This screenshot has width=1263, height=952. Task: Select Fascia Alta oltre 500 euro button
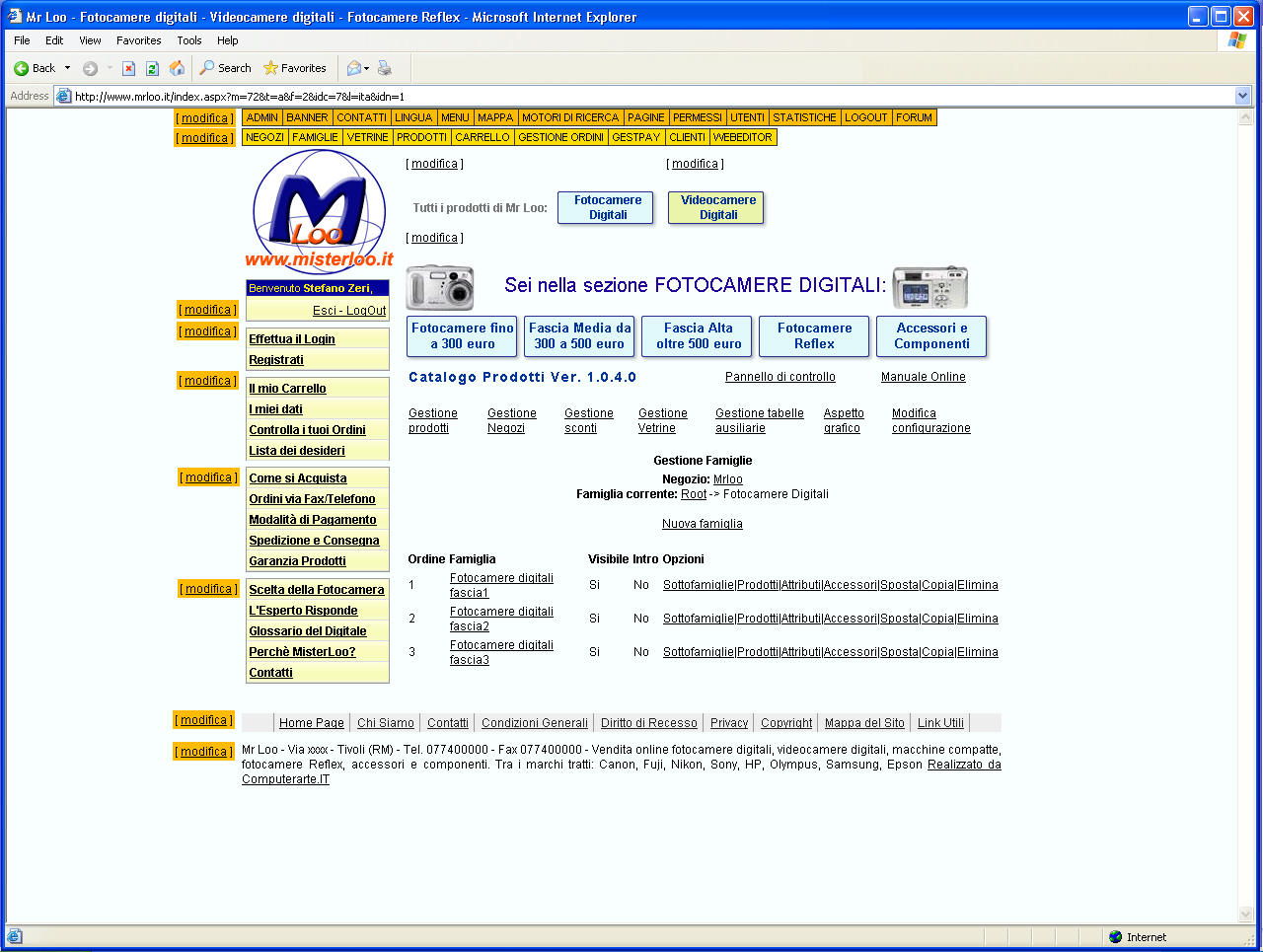click(x=698, y=336)
